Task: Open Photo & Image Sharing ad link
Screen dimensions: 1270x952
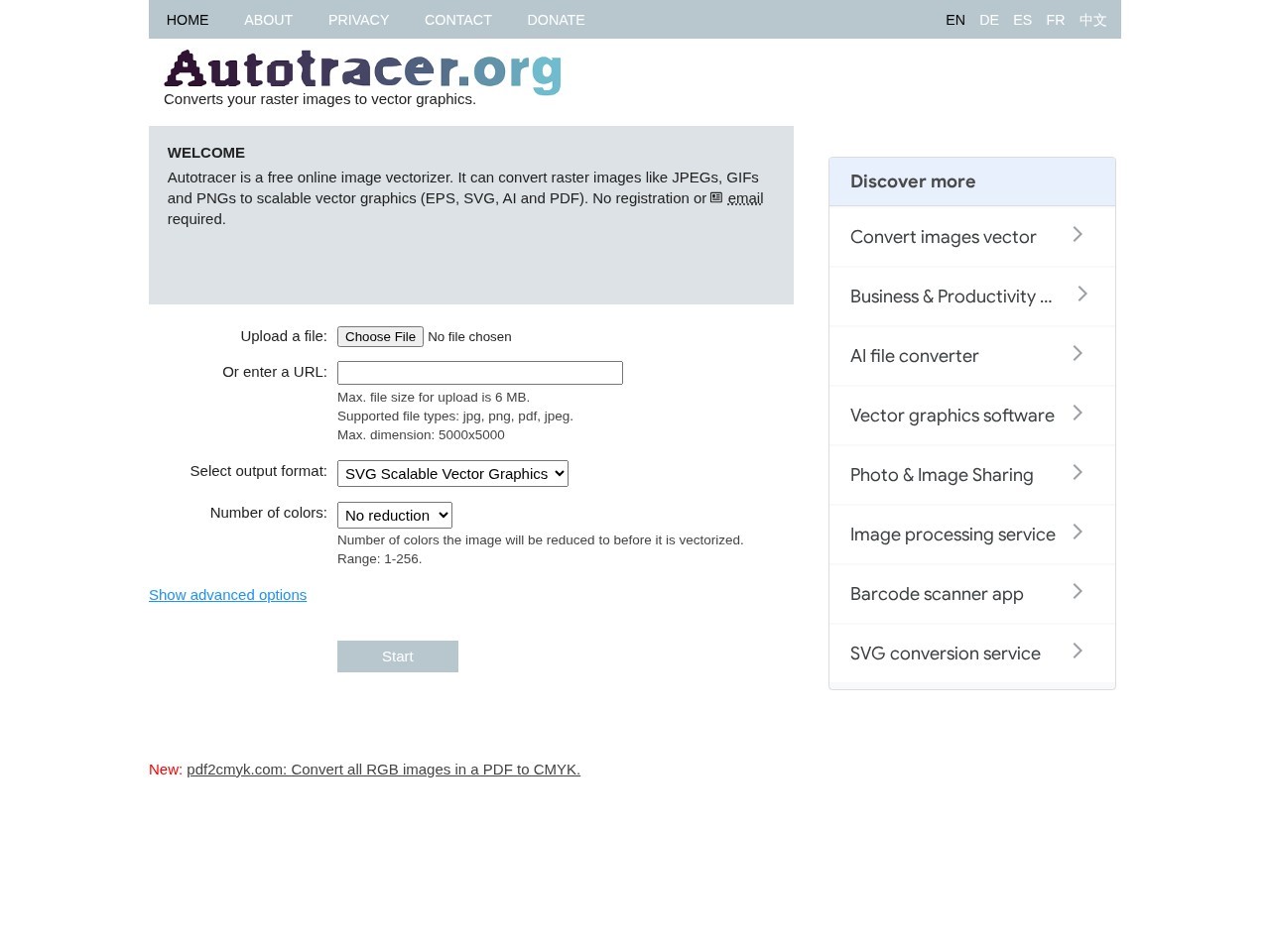Action: [x=972, y=475]
